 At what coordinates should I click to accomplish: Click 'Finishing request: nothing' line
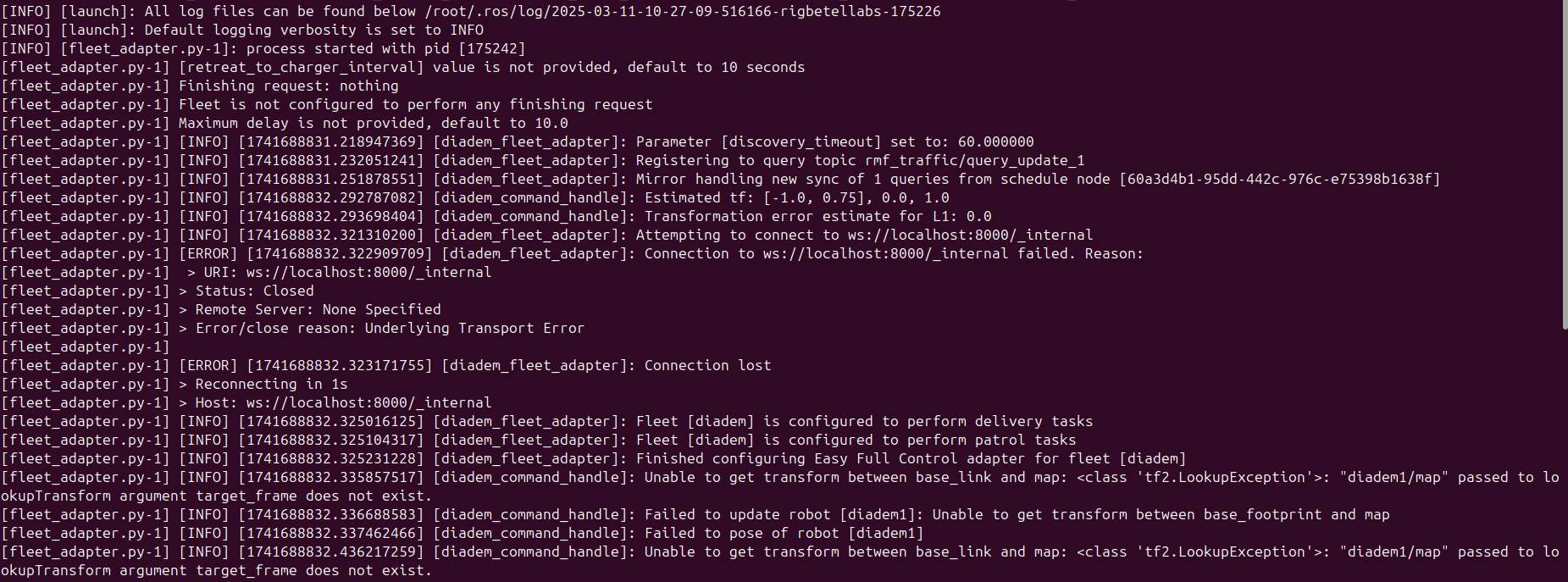click(x=288, y=86)
